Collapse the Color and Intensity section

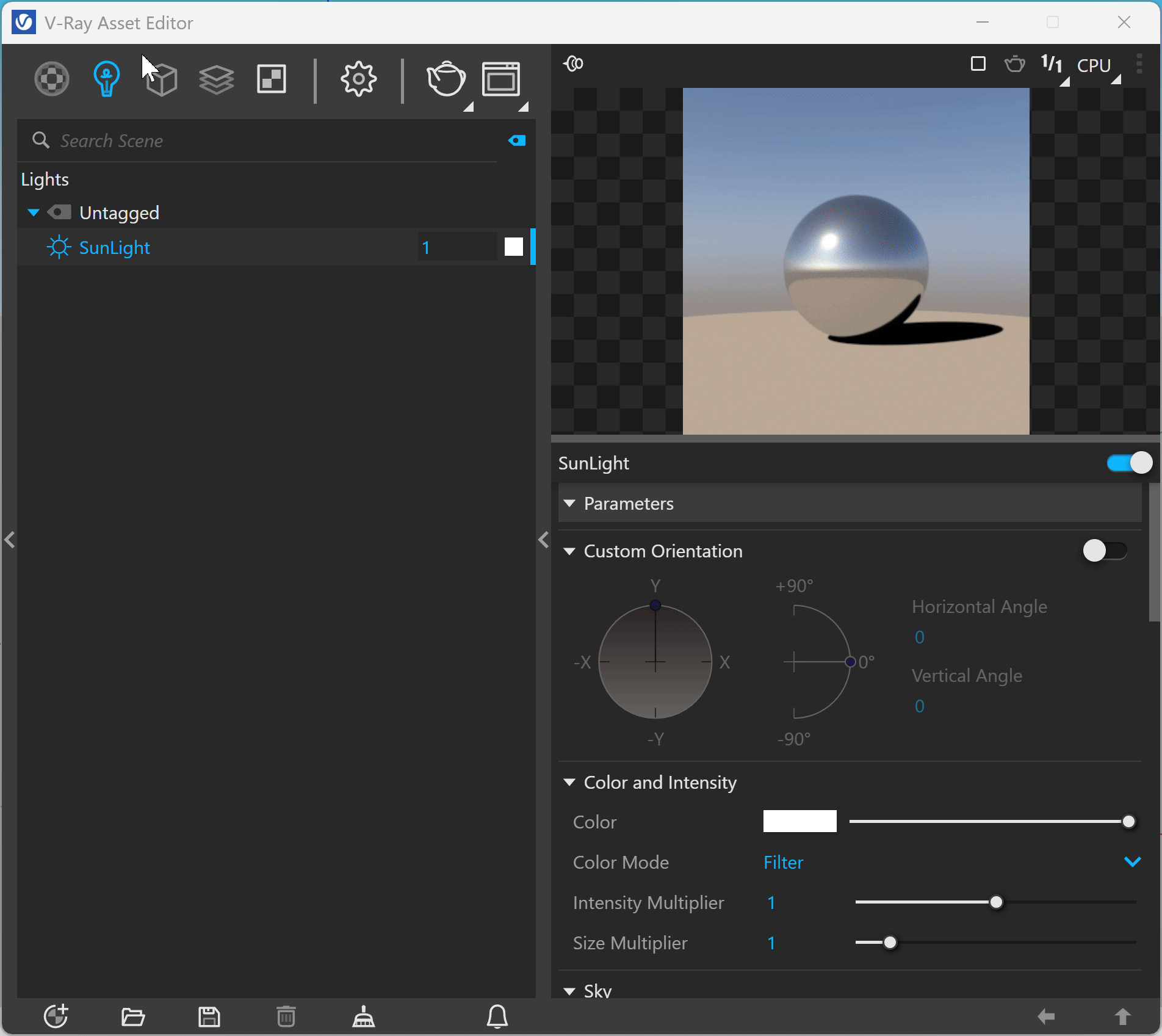[569, 782]
